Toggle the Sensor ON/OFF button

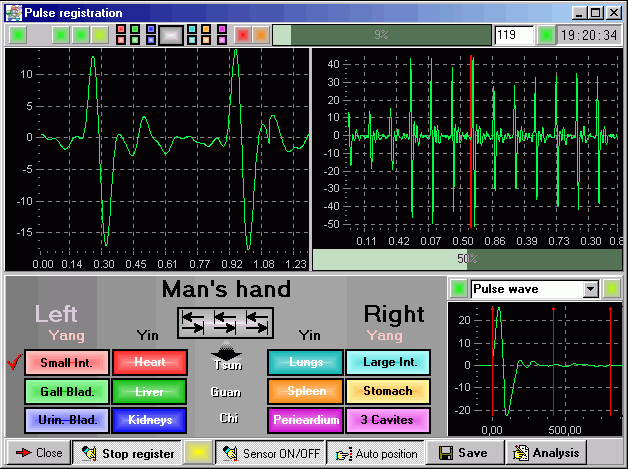point(270,453)
